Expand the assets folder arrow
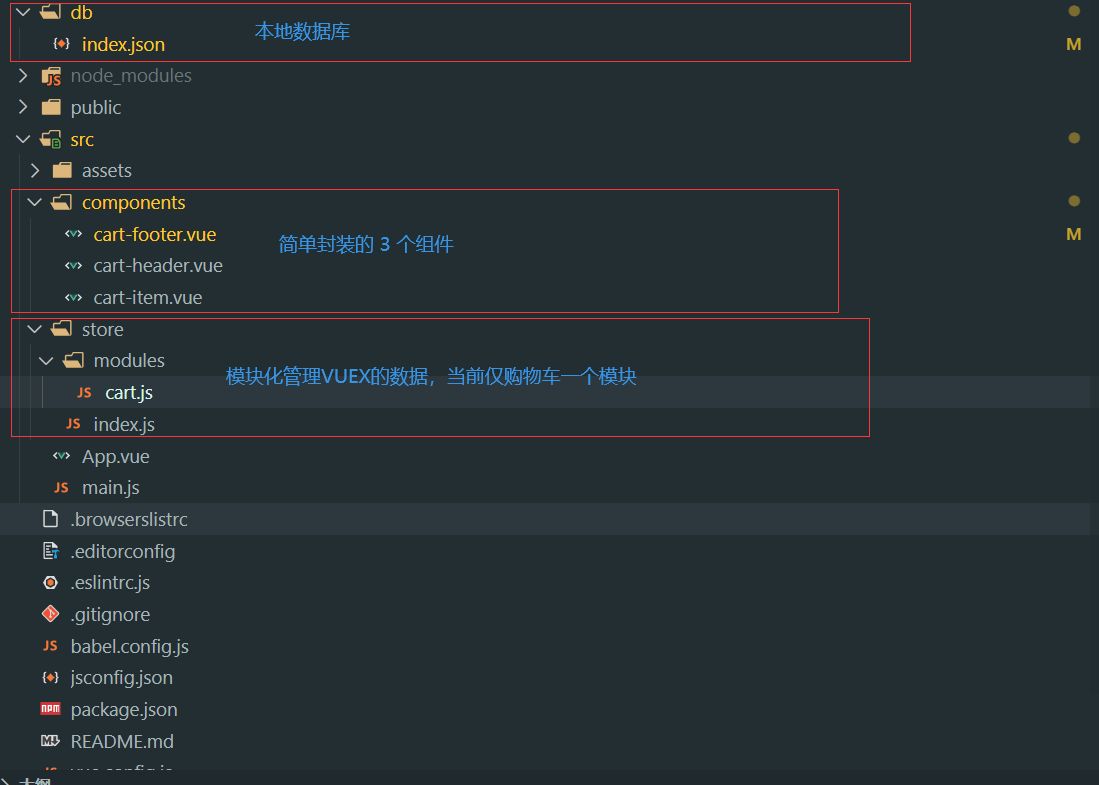 [x=35, y=170]
